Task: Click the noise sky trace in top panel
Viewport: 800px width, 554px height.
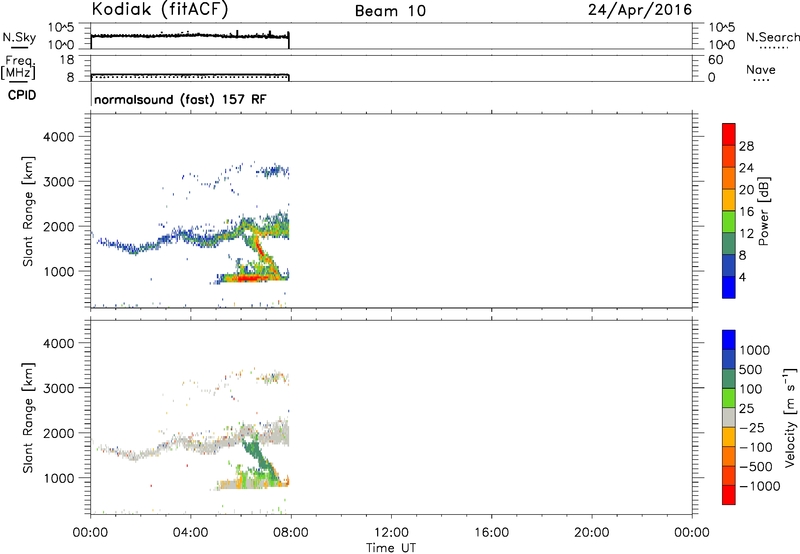Action: (190, 36)
